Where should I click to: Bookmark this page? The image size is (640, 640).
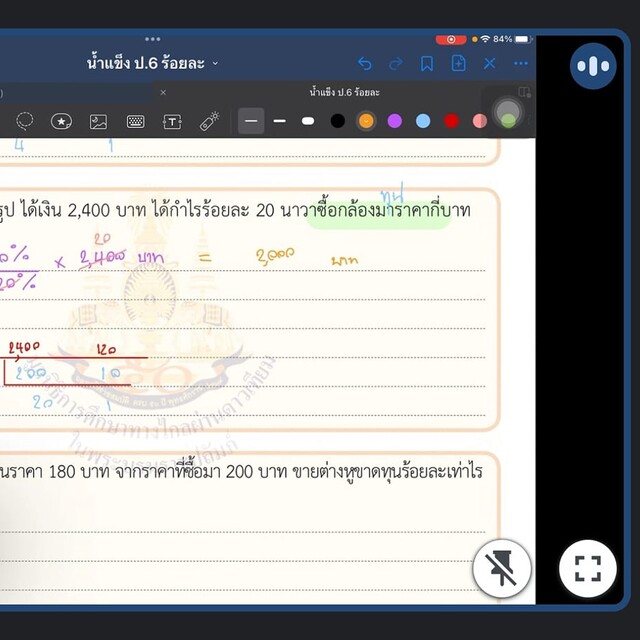point(427,64)
